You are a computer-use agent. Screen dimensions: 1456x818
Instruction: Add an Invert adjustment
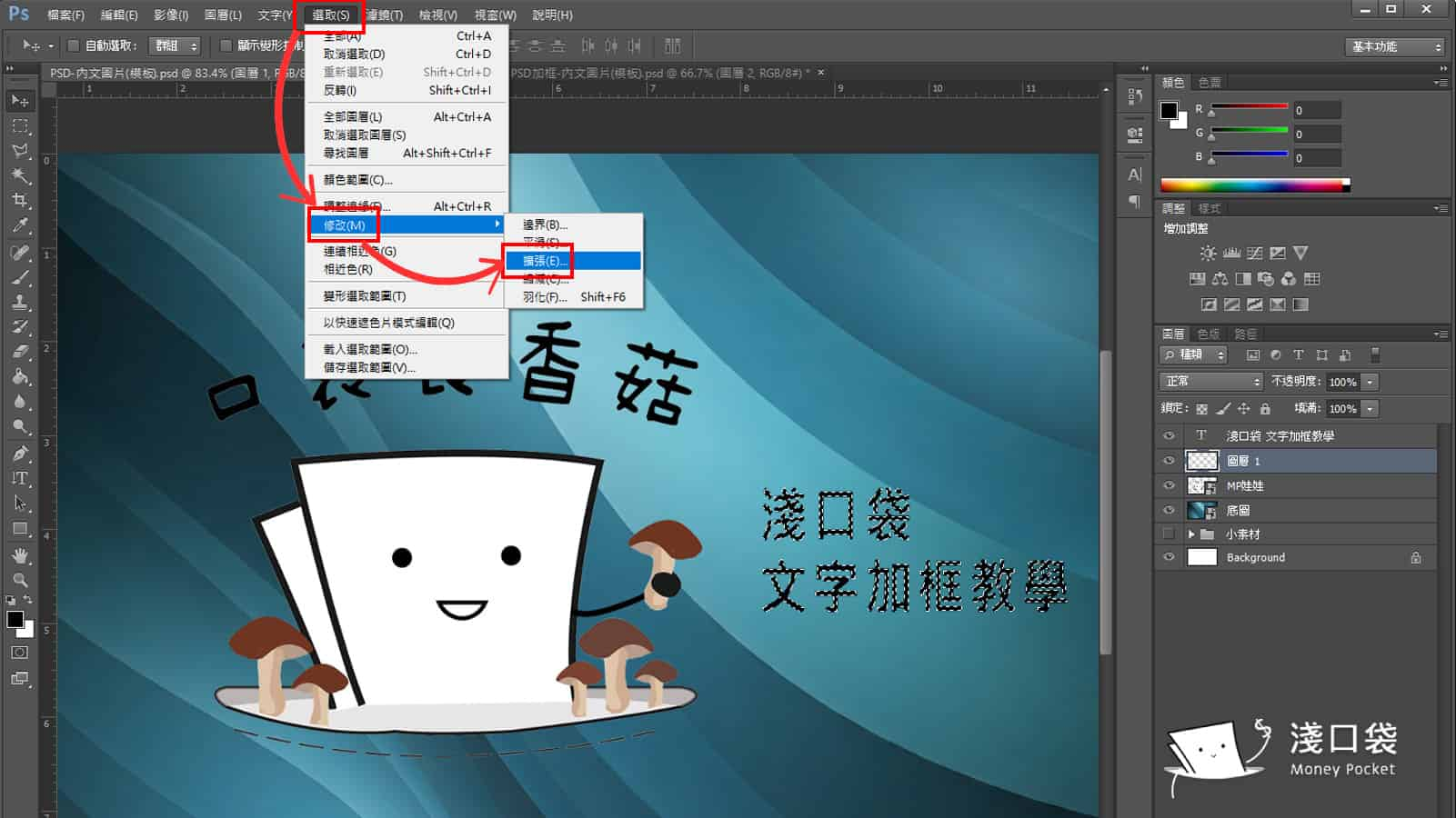(1209, 304)
